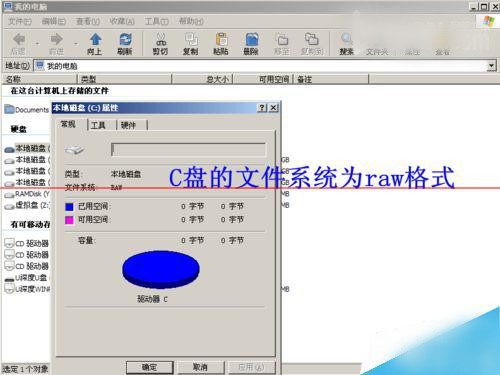The image size is (500, 375).
Task: Click the 文件系统 RAW label
Action: (94, 187)
